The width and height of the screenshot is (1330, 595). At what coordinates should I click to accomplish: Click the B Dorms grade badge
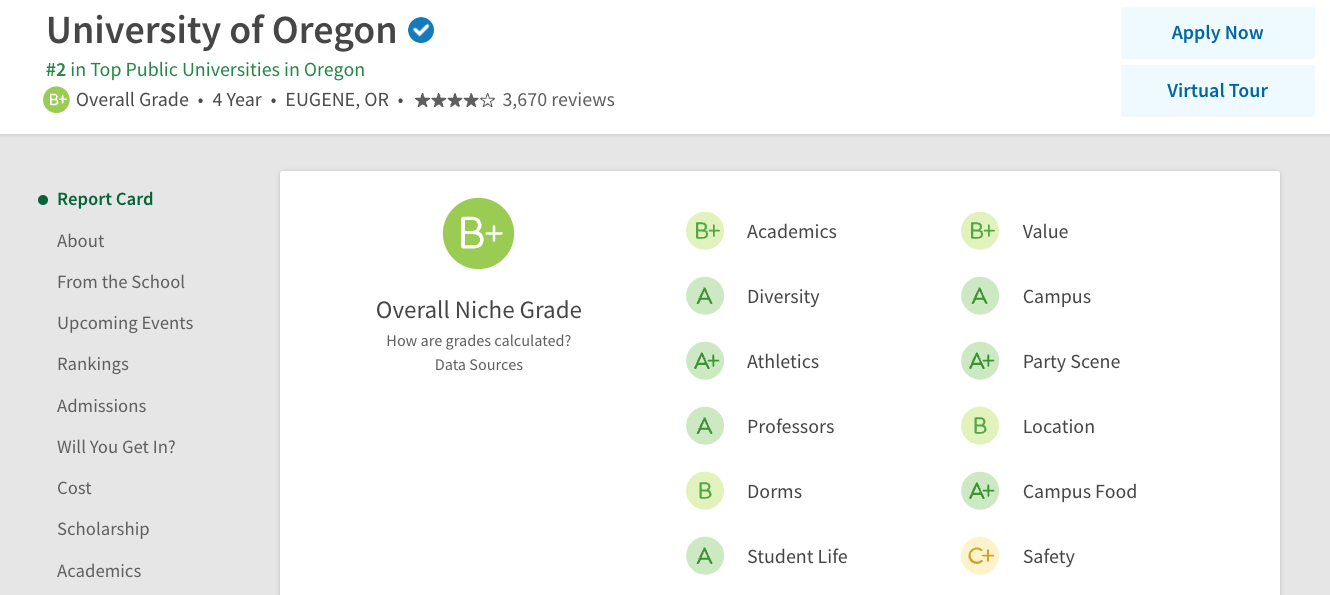click(705, 492)
